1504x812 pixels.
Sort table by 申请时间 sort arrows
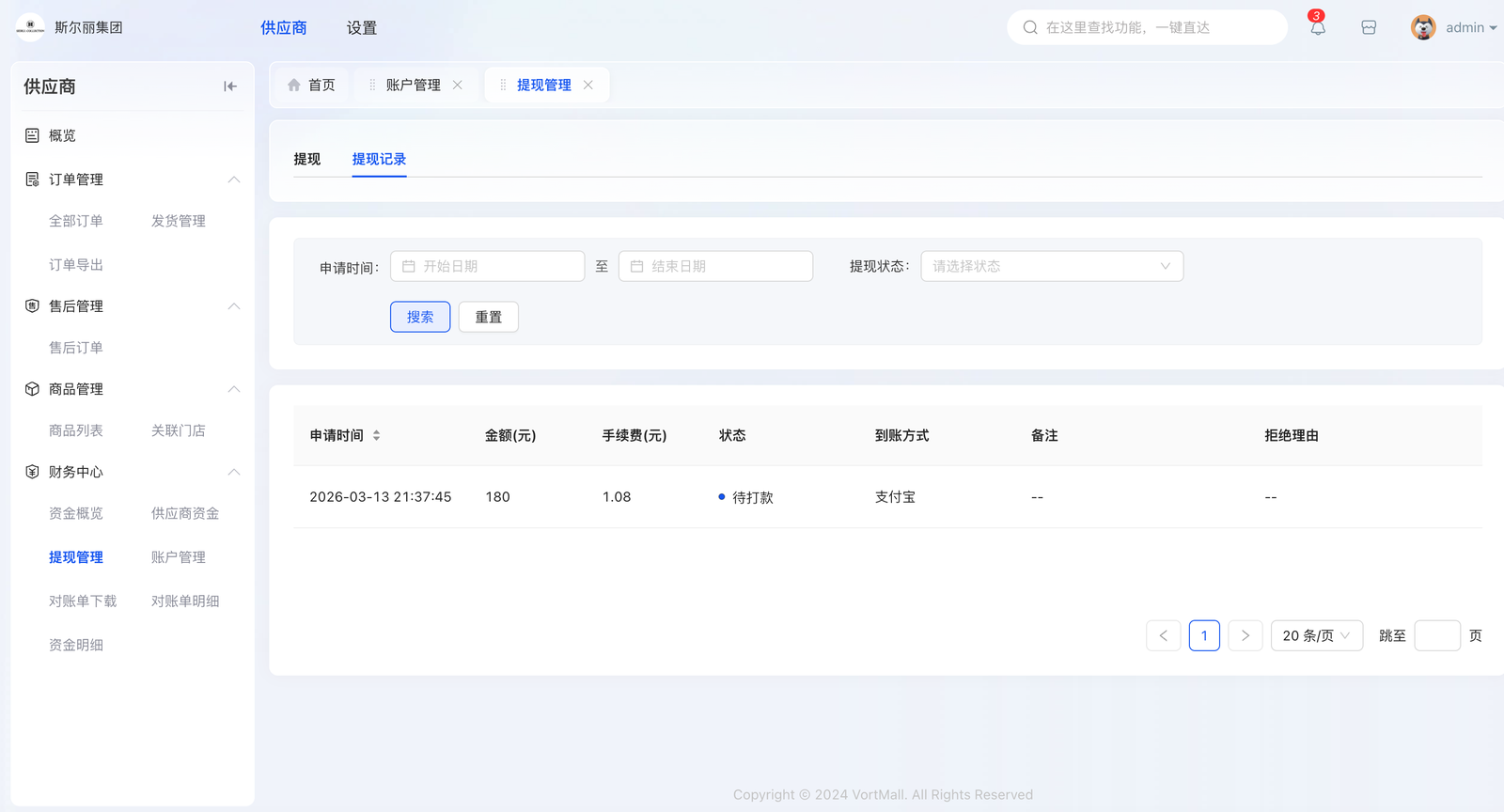coord(376,435)
